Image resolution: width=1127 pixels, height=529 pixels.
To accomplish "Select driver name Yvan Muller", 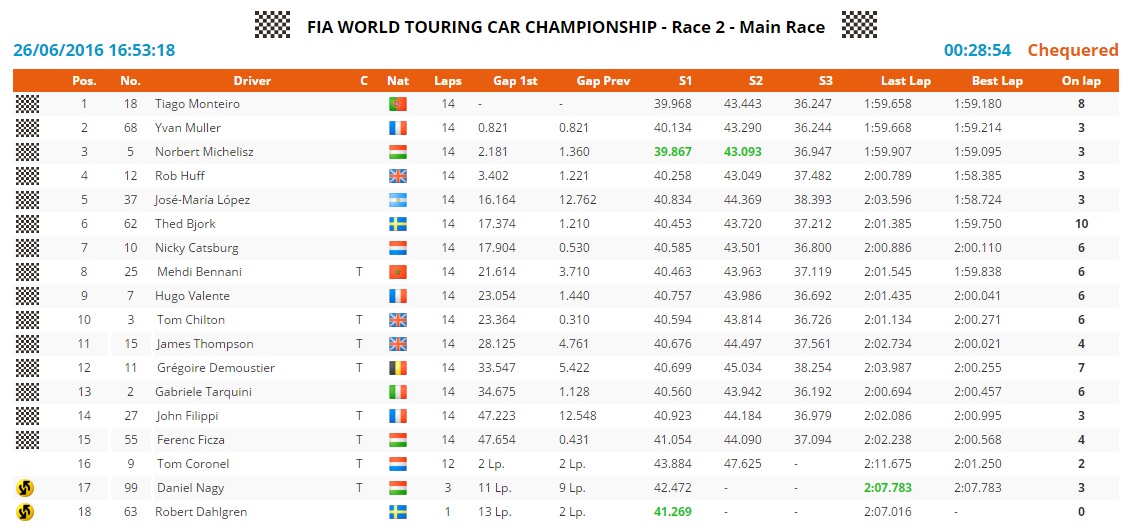I will (188, 128).
